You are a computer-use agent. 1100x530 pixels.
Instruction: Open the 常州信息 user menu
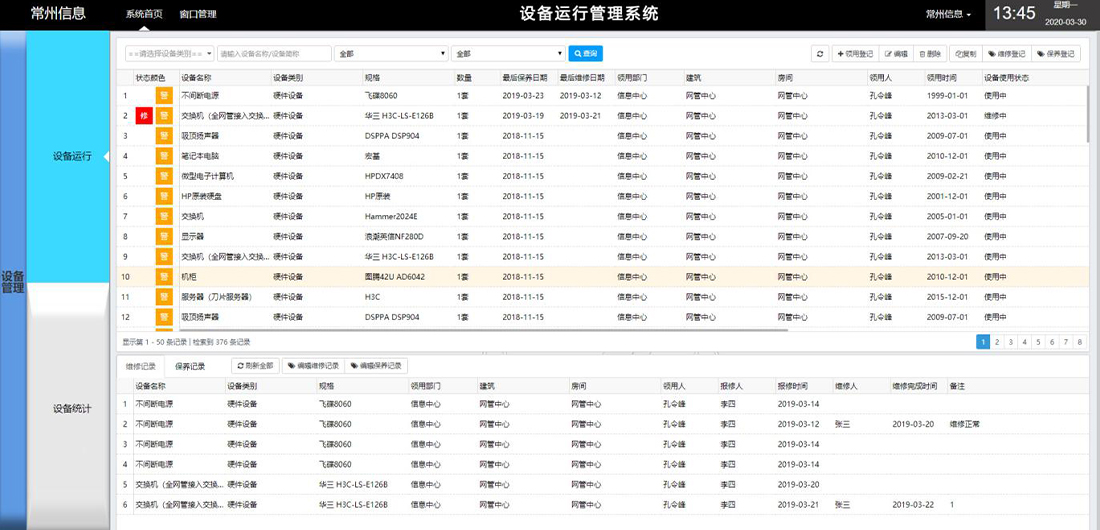(948, 14)
